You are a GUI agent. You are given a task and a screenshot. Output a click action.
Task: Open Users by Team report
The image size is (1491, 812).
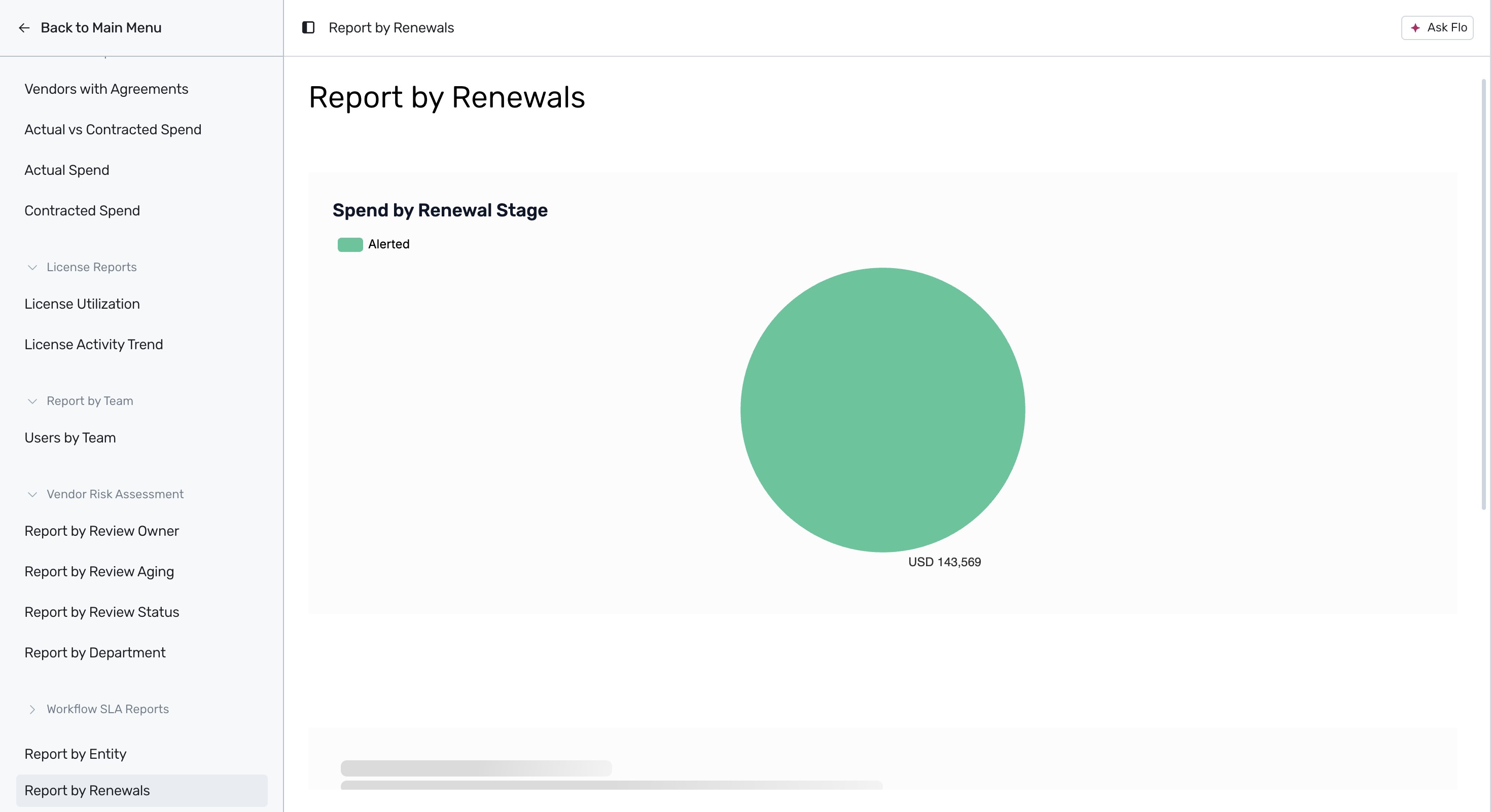point(70,438)
